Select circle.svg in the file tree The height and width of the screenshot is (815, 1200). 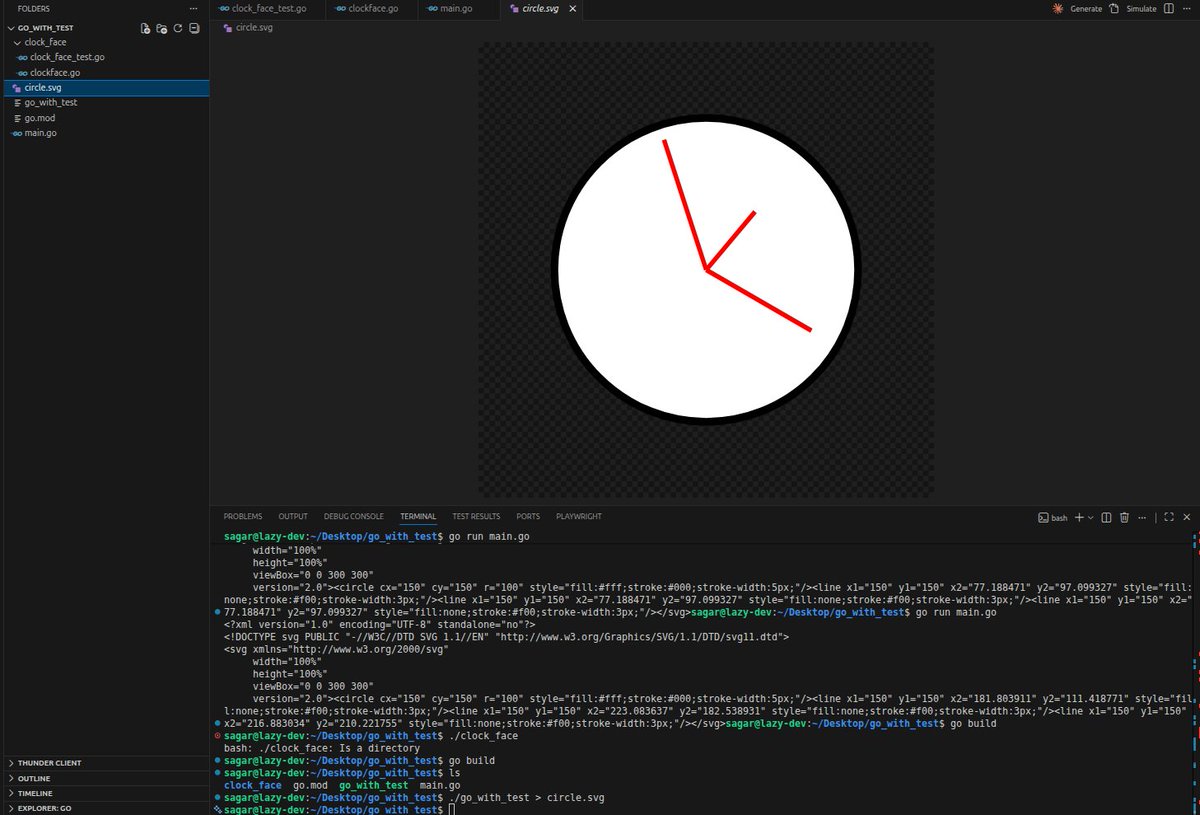click(105, 88)
